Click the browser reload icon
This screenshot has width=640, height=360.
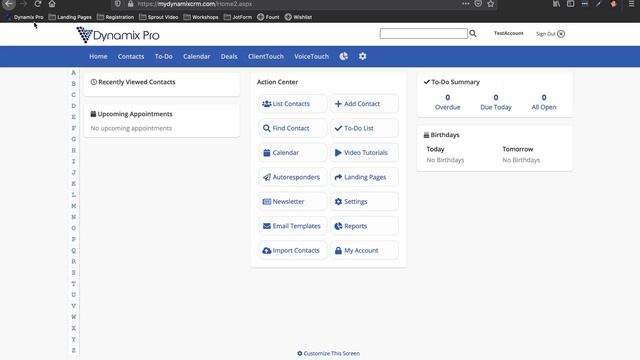pos(38,4)
